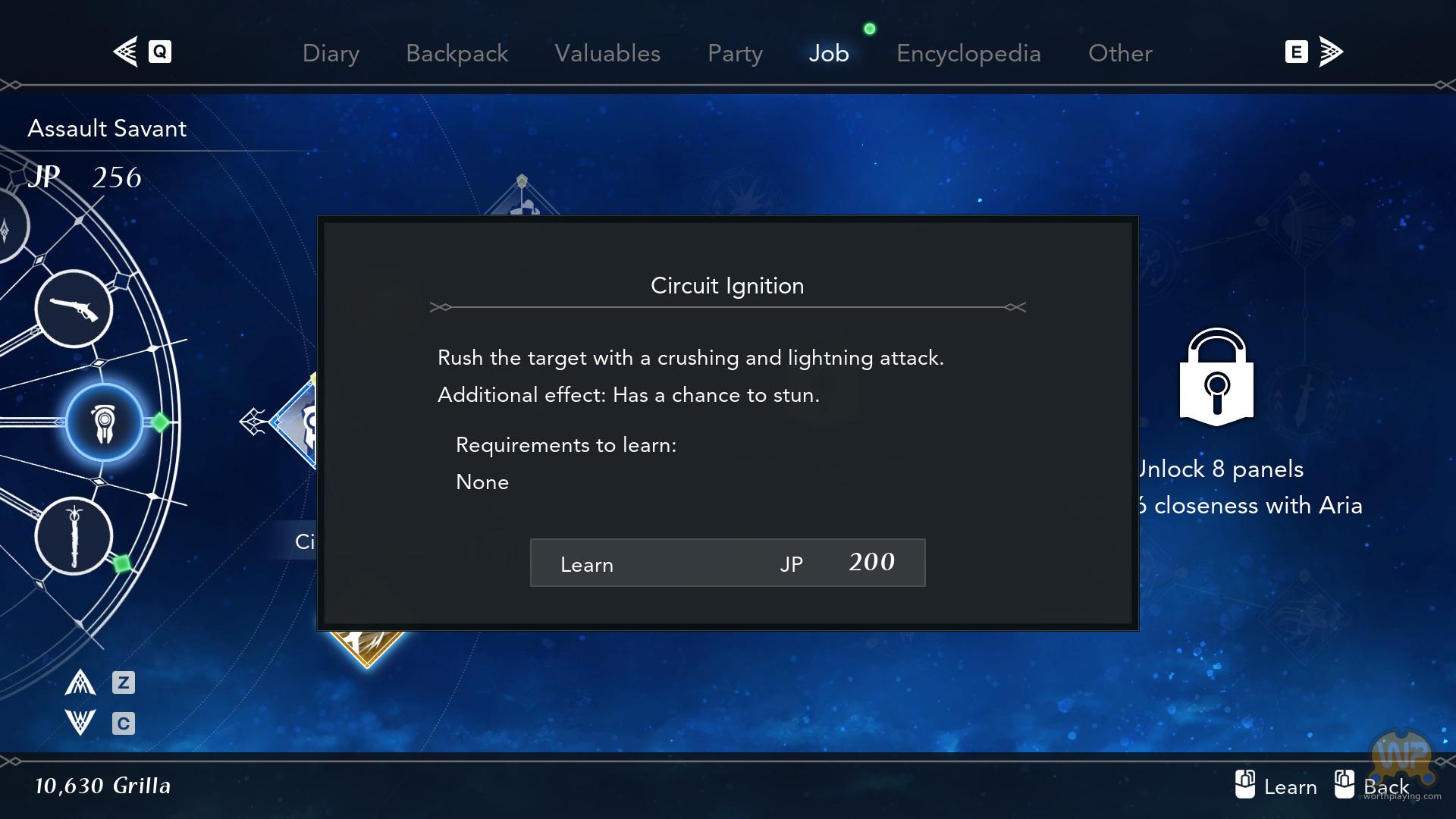Screen dimensions: 1456x819
Task: Open the Encyclopedia tab
Action: pyautogui.click(x=968, y=53)
